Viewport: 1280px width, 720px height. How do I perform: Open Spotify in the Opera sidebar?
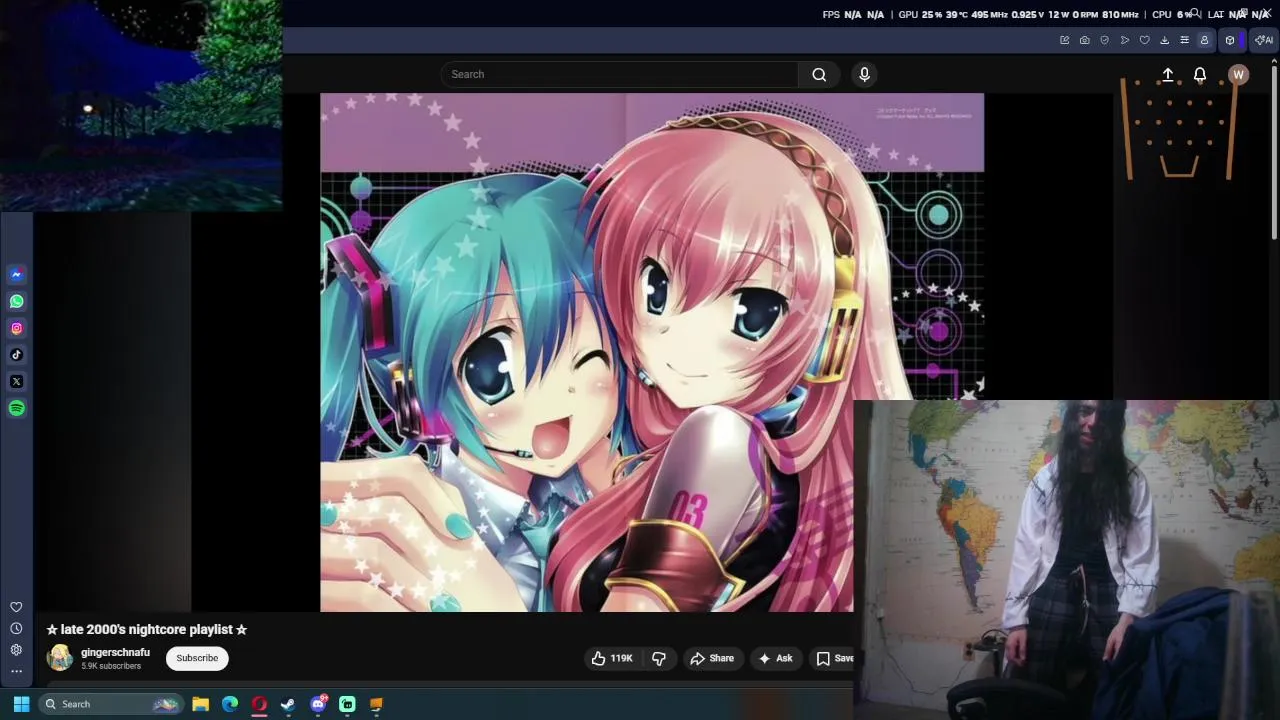click(x=16, y=408)
